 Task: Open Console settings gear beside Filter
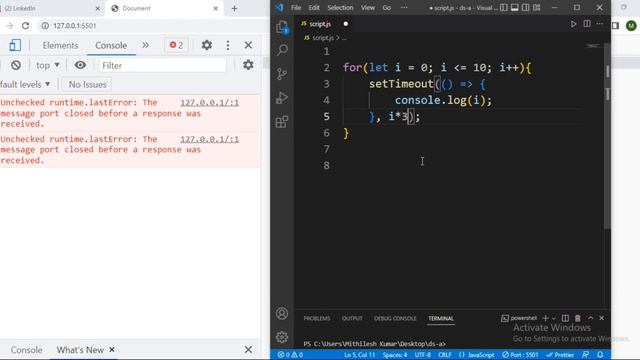248,65
